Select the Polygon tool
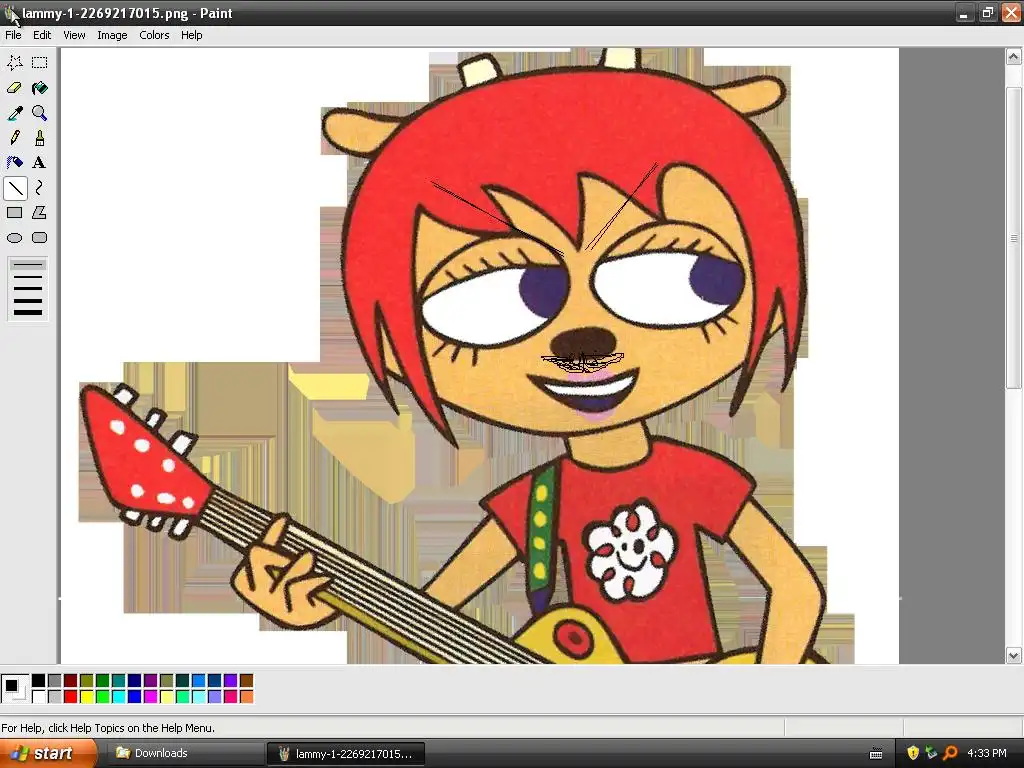1024x768 pixels. [39, 213]
